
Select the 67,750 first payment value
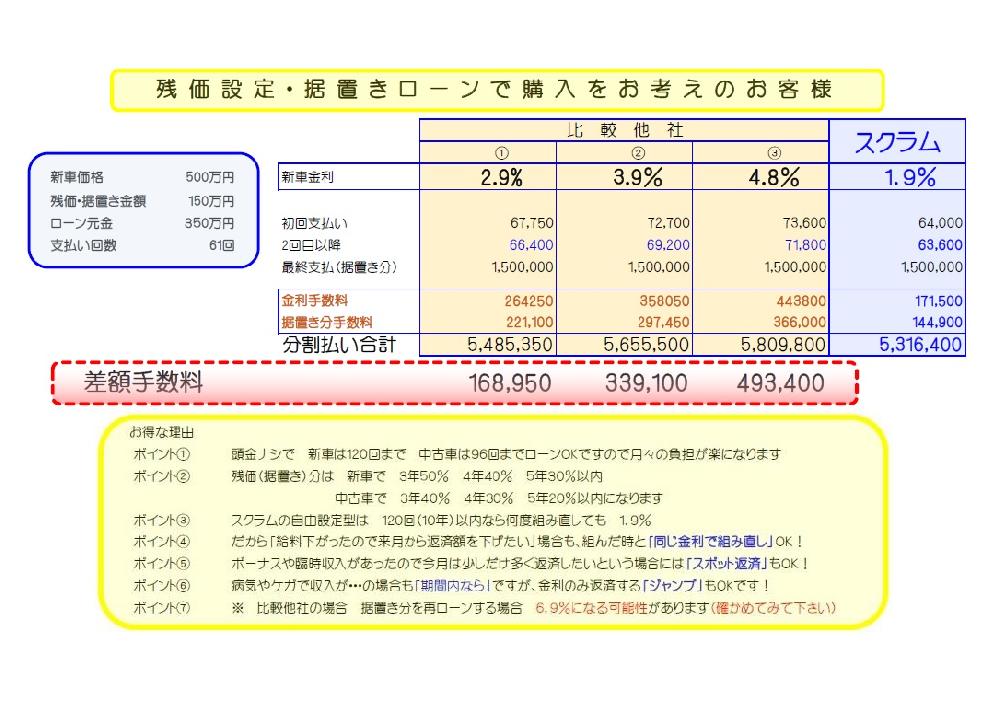click(531, 223)
